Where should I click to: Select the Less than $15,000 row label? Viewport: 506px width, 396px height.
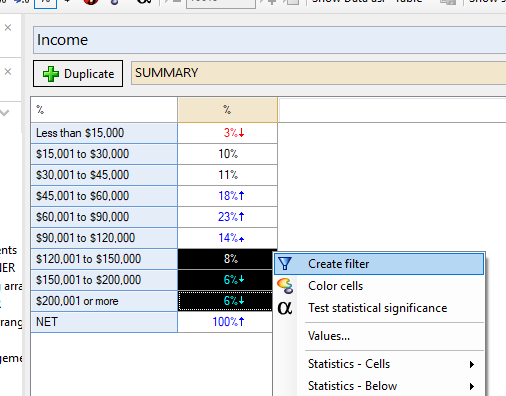point(104,133)
